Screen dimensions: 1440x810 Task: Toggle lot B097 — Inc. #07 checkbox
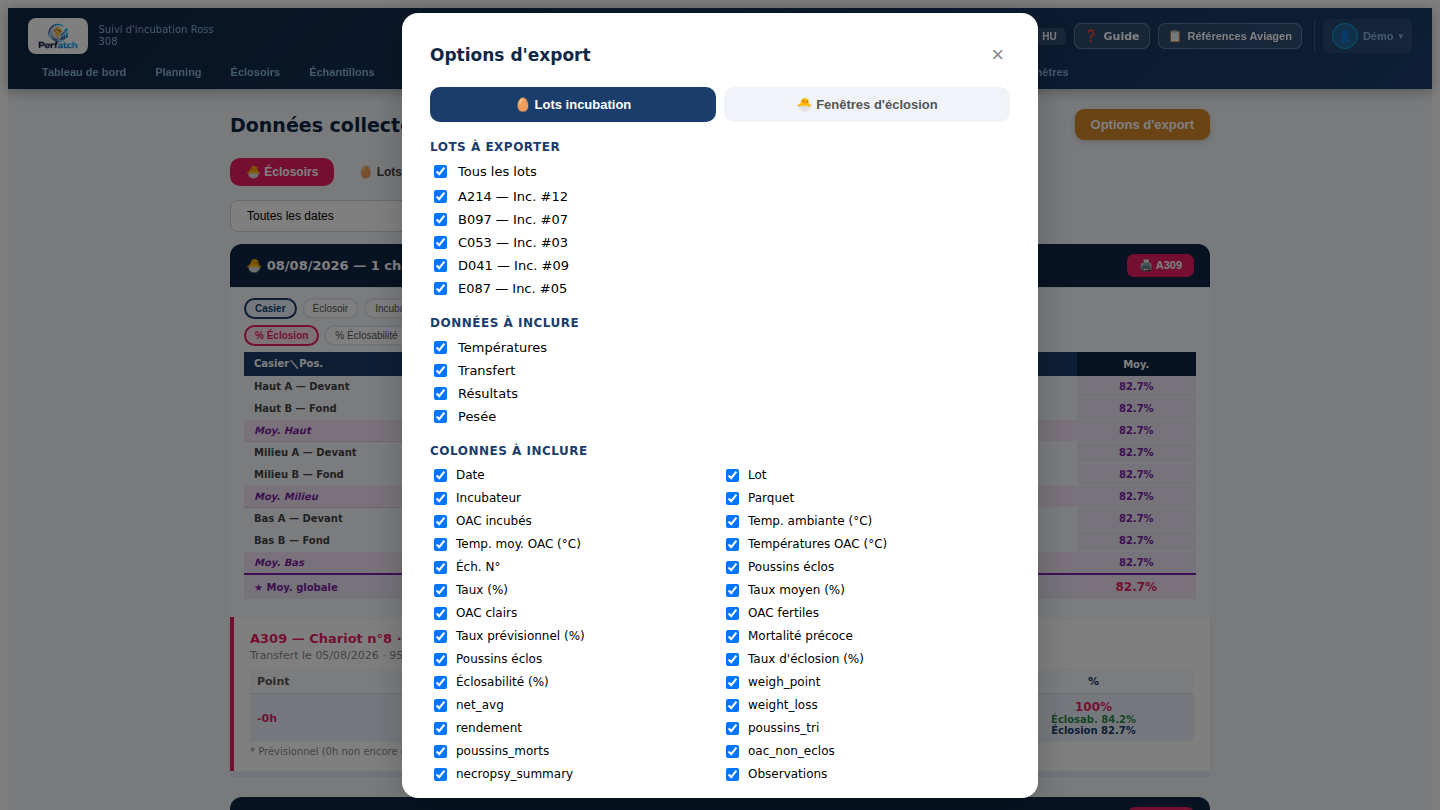pyautogui.click(x=440, y=220)
